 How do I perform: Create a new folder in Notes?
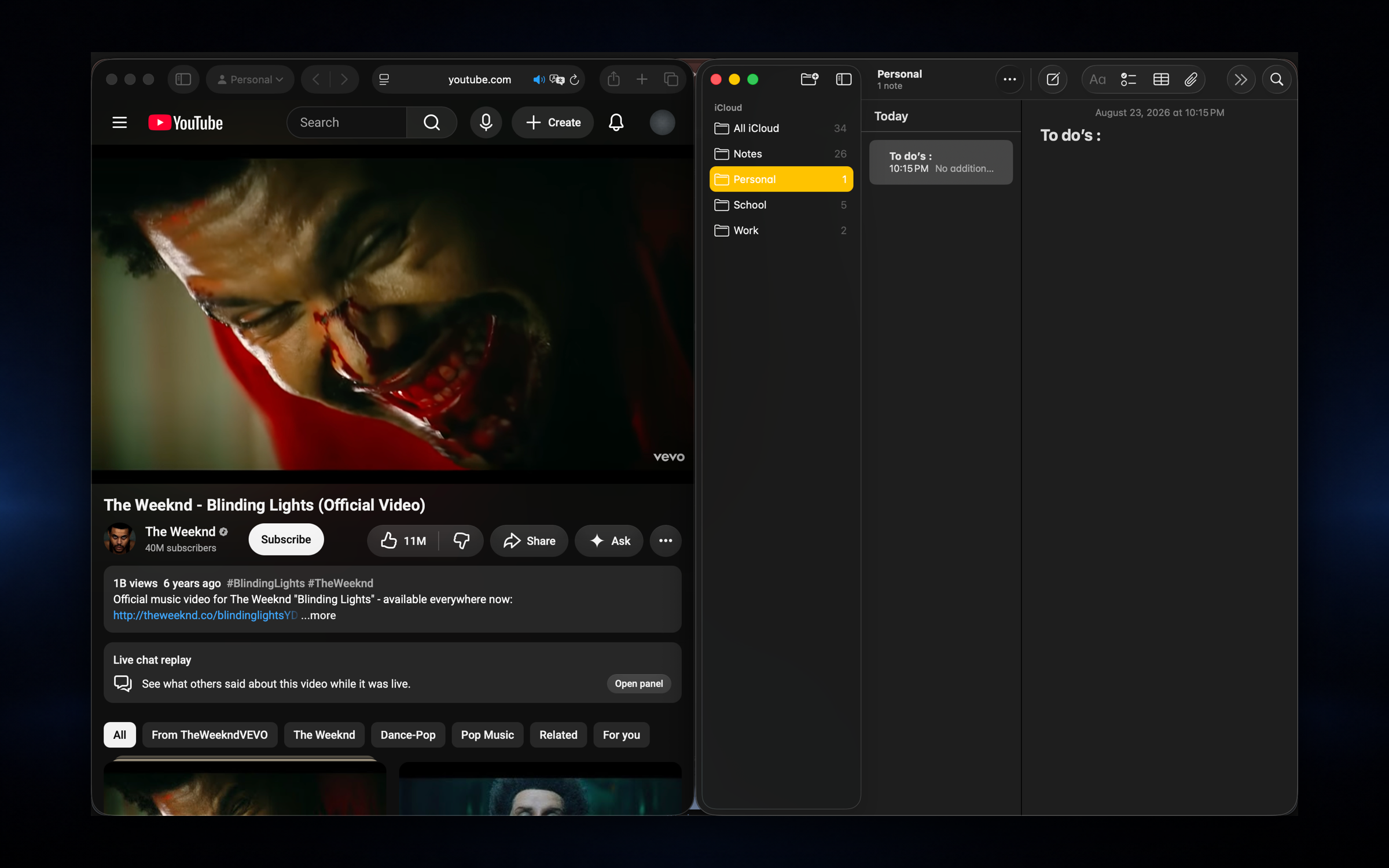click(809, 79)
